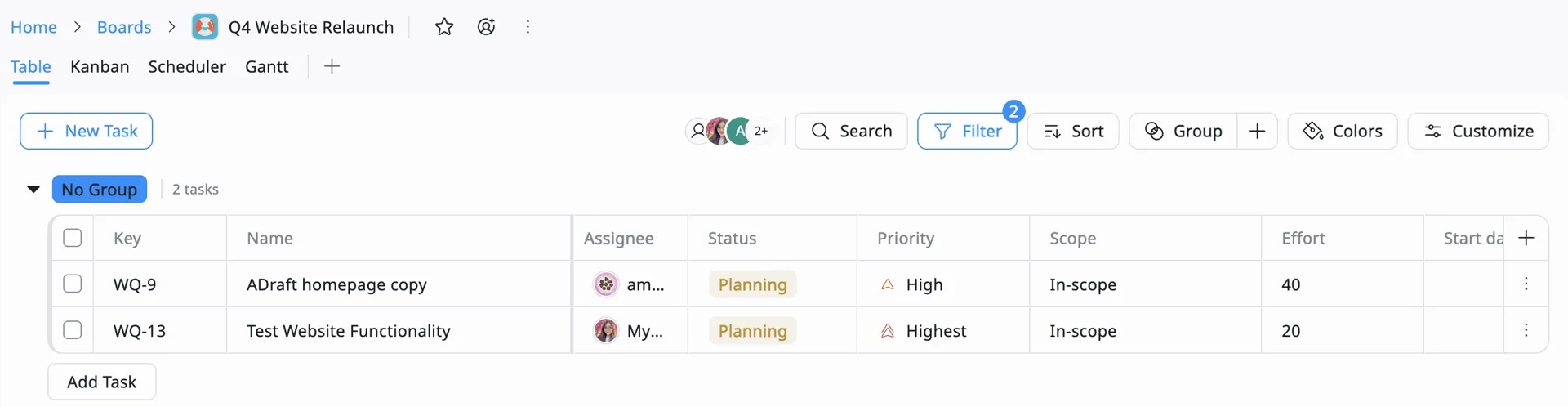Click the Search field button
This screenshot has height=407, width=1568.
tap(851, 131)
